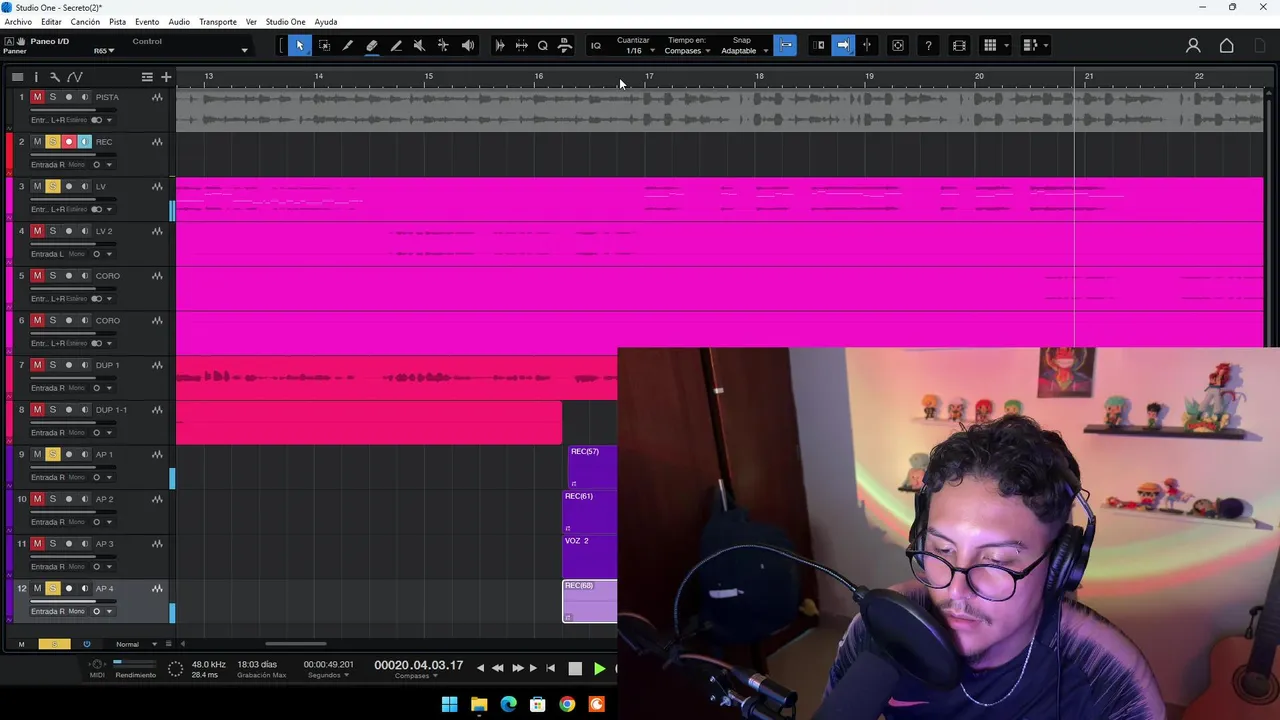Select the Eraser tool
1280x720 pixels.
coord(372,45)
